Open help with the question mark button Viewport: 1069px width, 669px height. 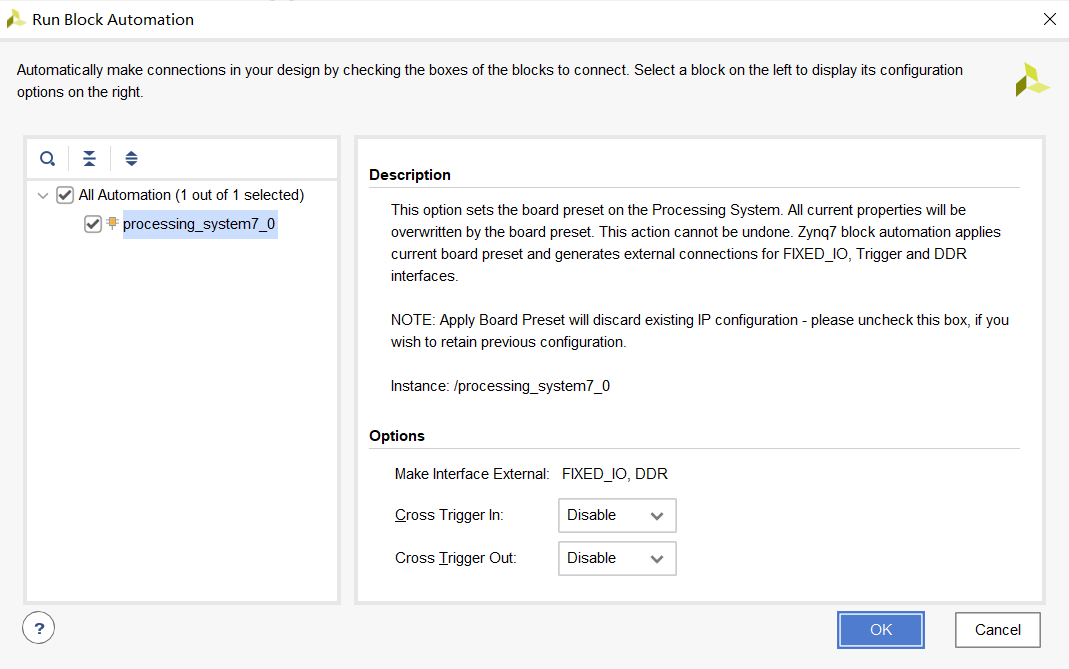[38, 628]
